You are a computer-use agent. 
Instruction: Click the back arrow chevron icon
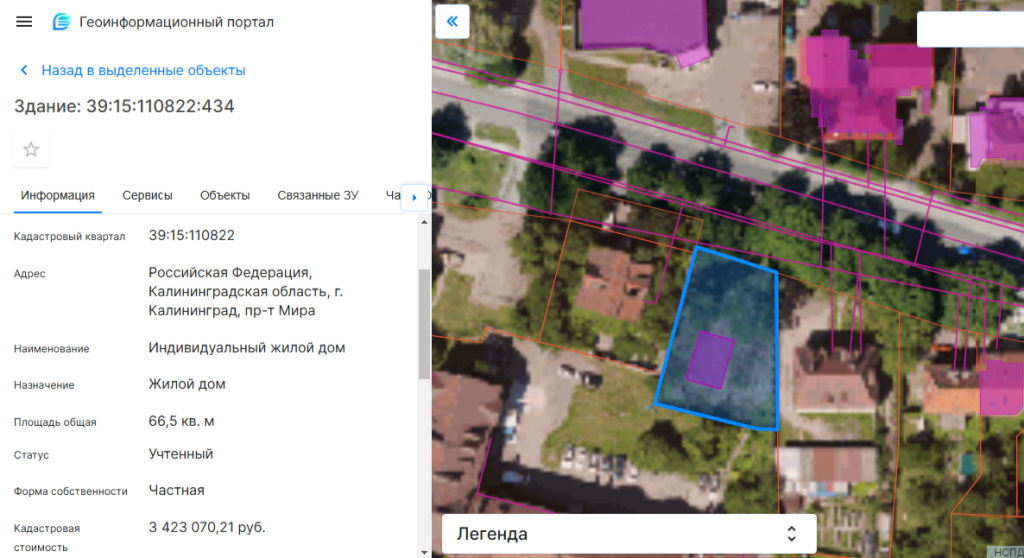(x=24, y=71)
